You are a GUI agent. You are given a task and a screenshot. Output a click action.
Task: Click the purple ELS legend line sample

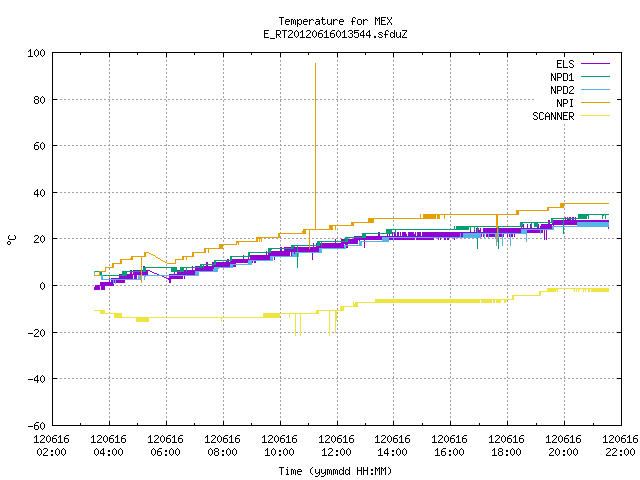coord(595,64)
